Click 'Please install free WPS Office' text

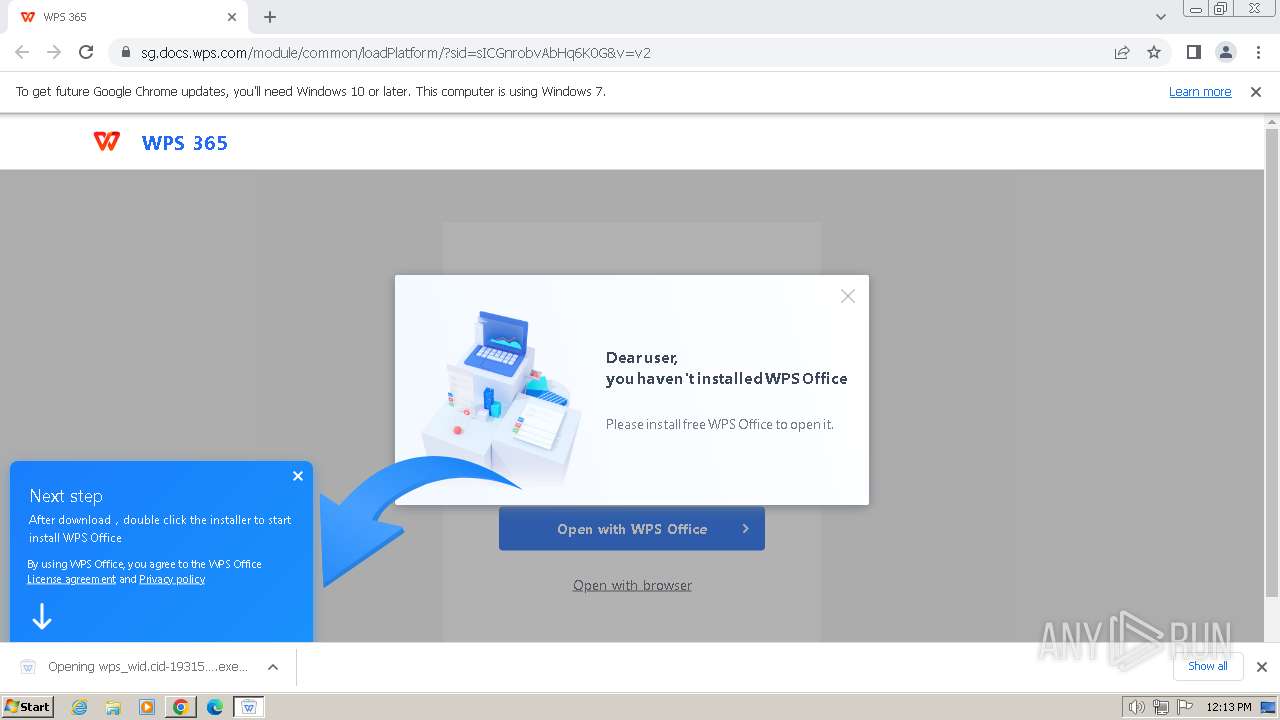point(719,424)
